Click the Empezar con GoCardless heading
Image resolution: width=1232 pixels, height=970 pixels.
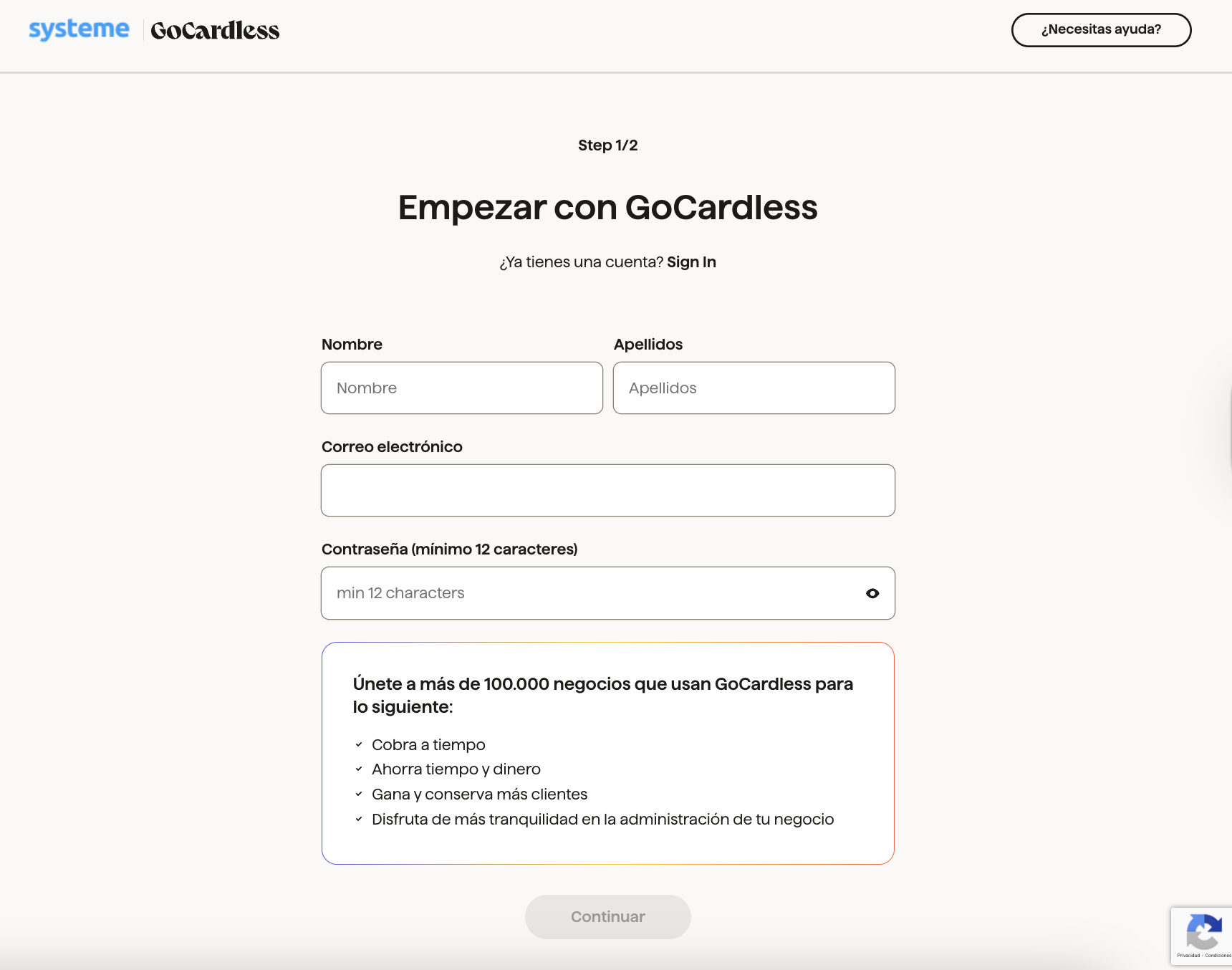(608, 208)
